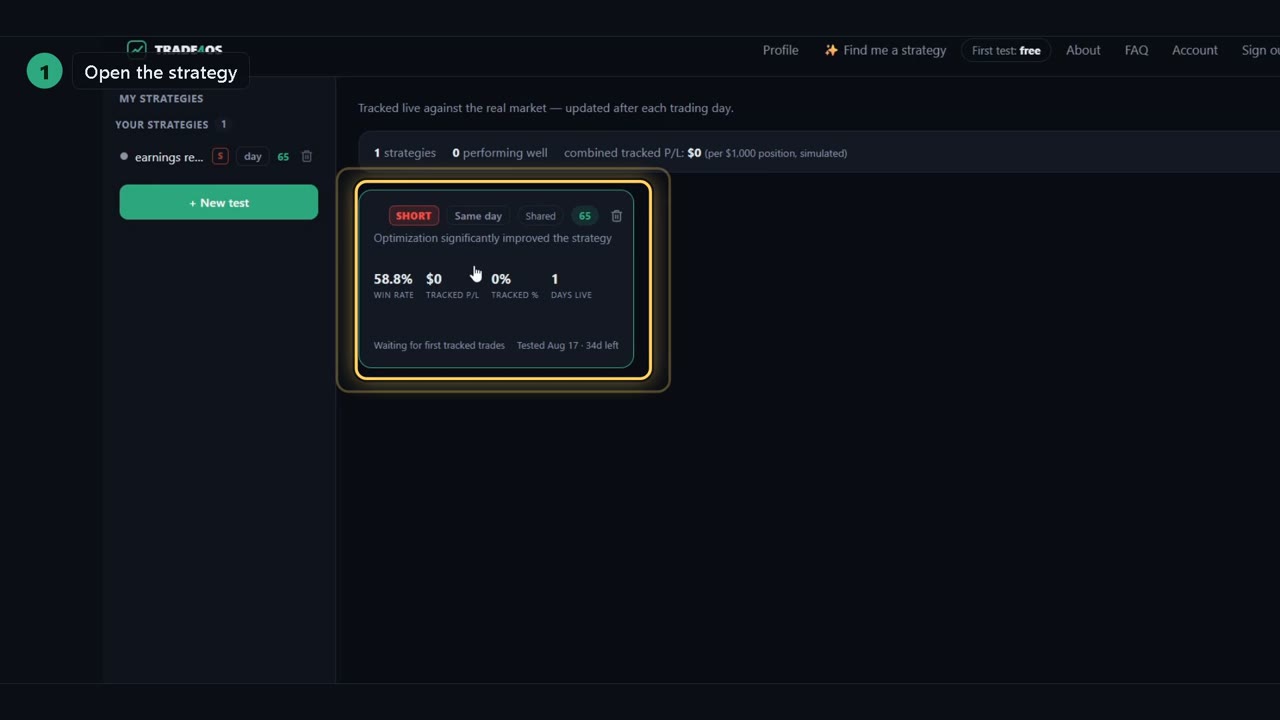Image resolution: width=1280 pixels, height=720 pixels.
Task: Open the Profile page
Action: pos(781,50)
